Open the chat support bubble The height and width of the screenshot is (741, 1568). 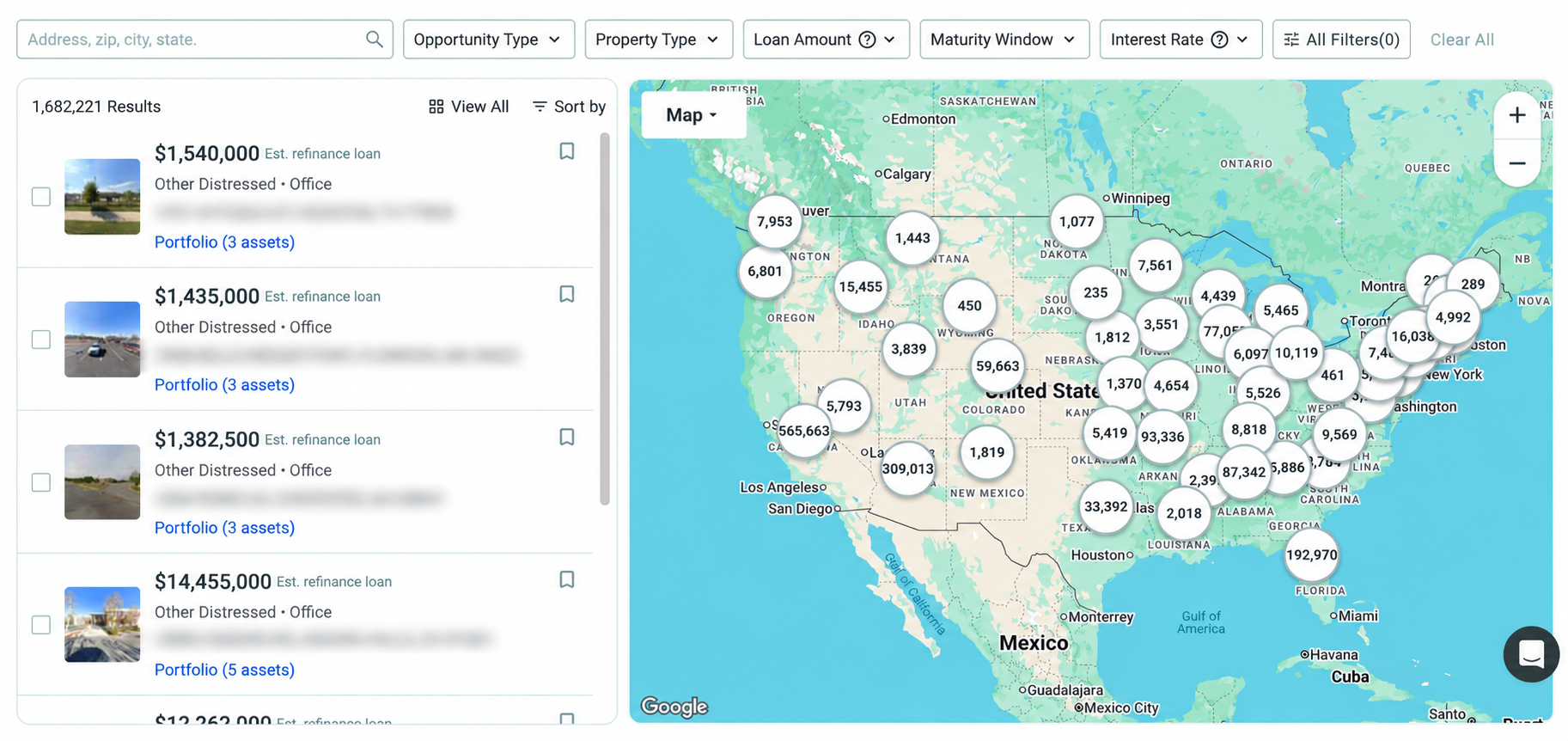click(1531, 654)
